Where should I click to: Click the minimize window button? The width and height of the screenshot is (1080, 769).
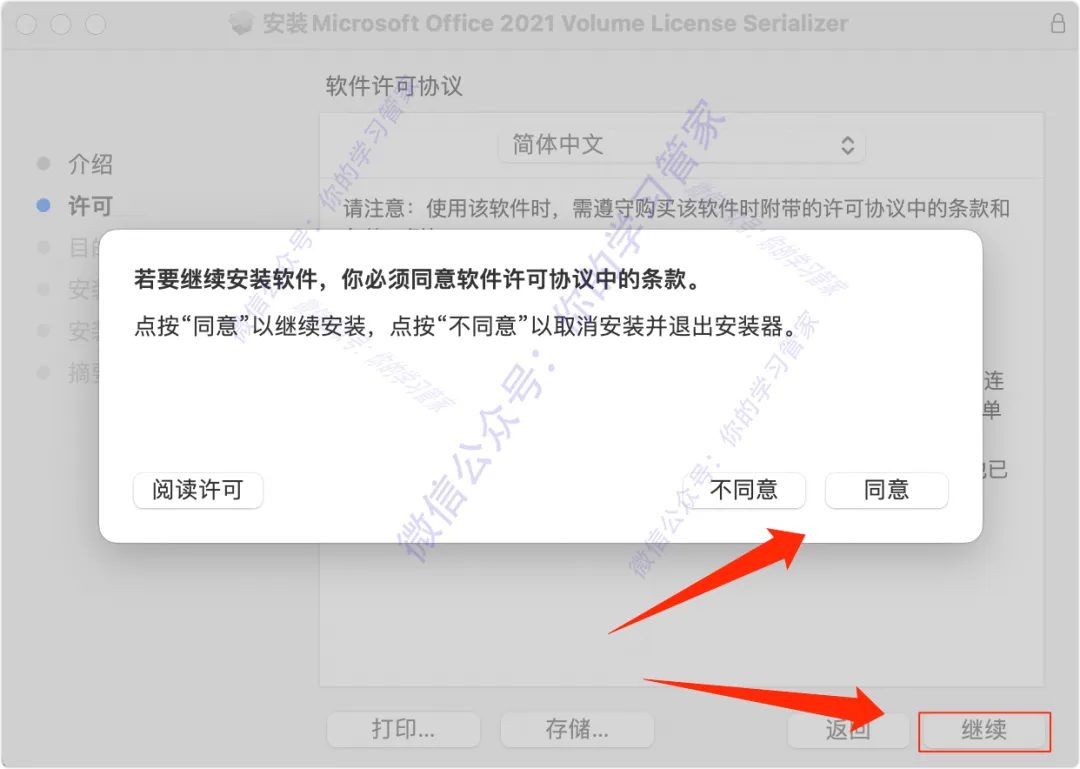pos(61,24)
